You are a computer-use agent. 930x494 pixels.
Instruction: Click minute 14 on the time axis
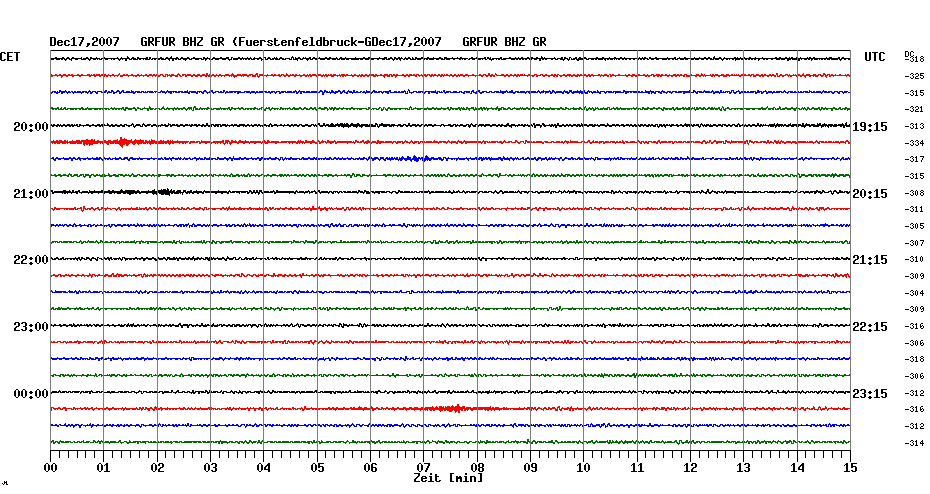click(797, 467)
